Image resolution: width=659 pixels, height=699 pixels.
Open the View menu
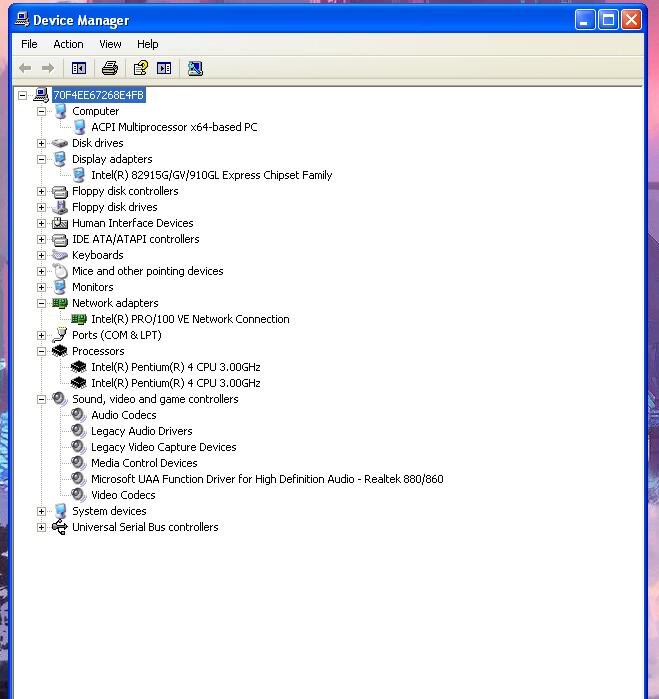(x=110, y=44)
